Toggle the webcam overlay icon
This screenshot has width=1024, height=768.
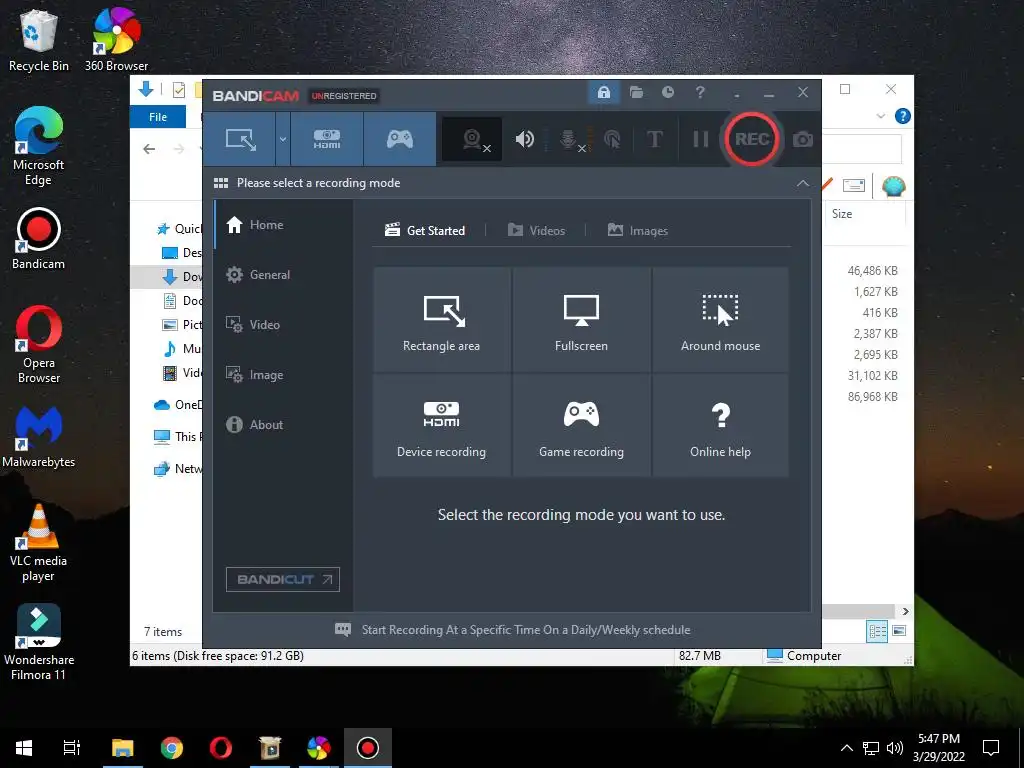click(x=472, y=139)
